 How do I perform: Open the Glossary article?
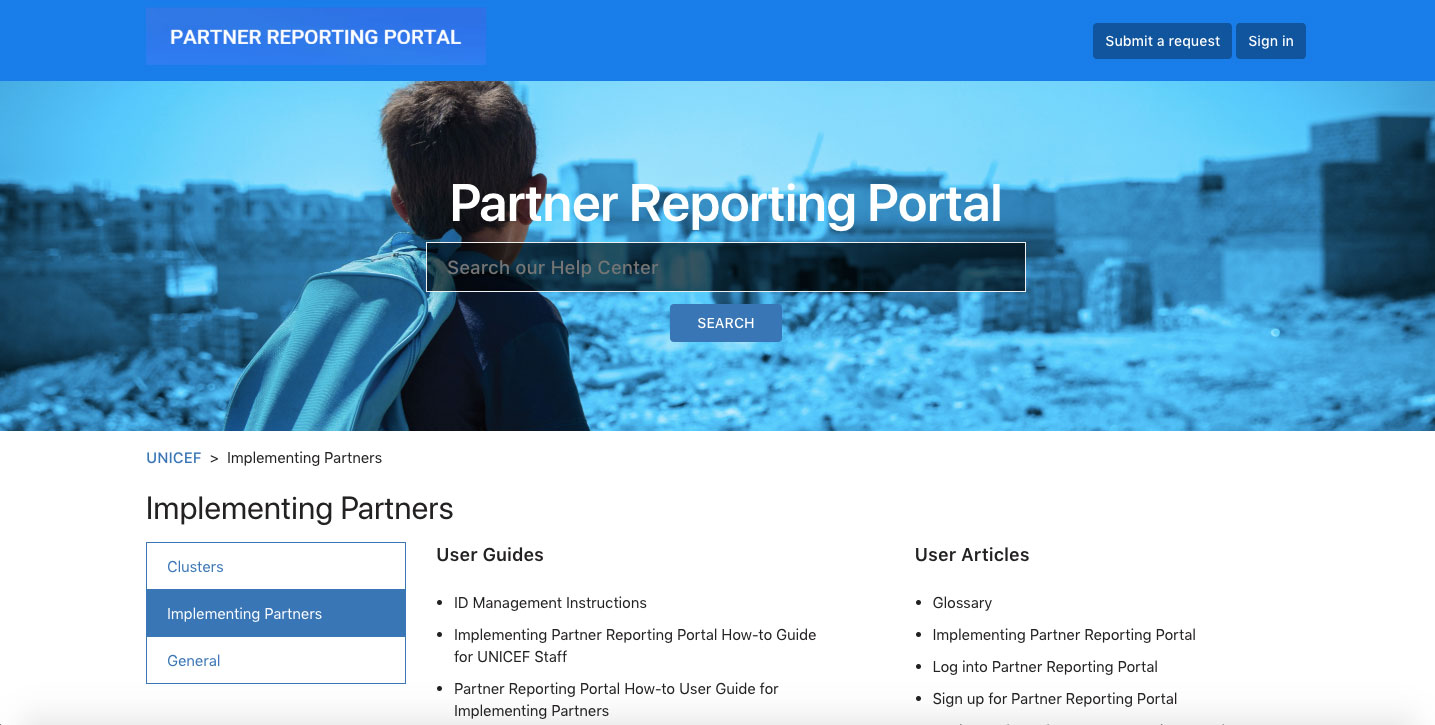(x=962, y=603)
